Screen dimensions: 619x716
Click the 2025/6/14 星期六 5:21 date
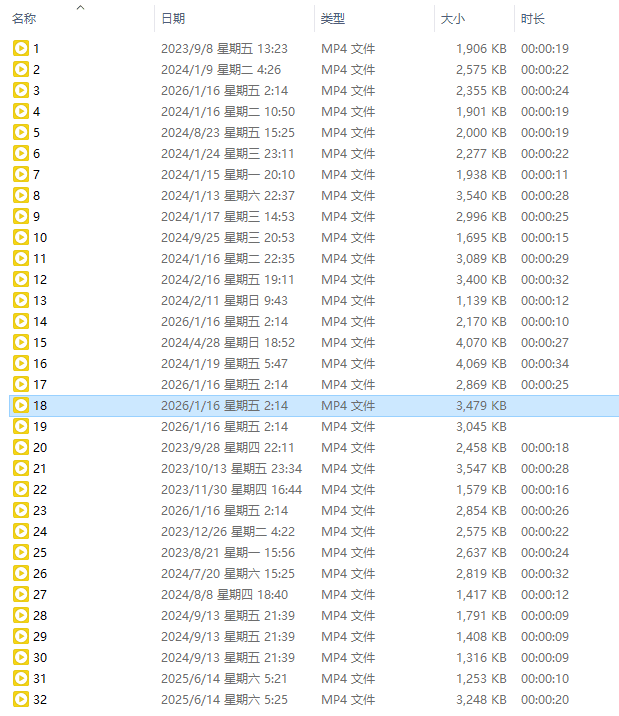(224, 678)
